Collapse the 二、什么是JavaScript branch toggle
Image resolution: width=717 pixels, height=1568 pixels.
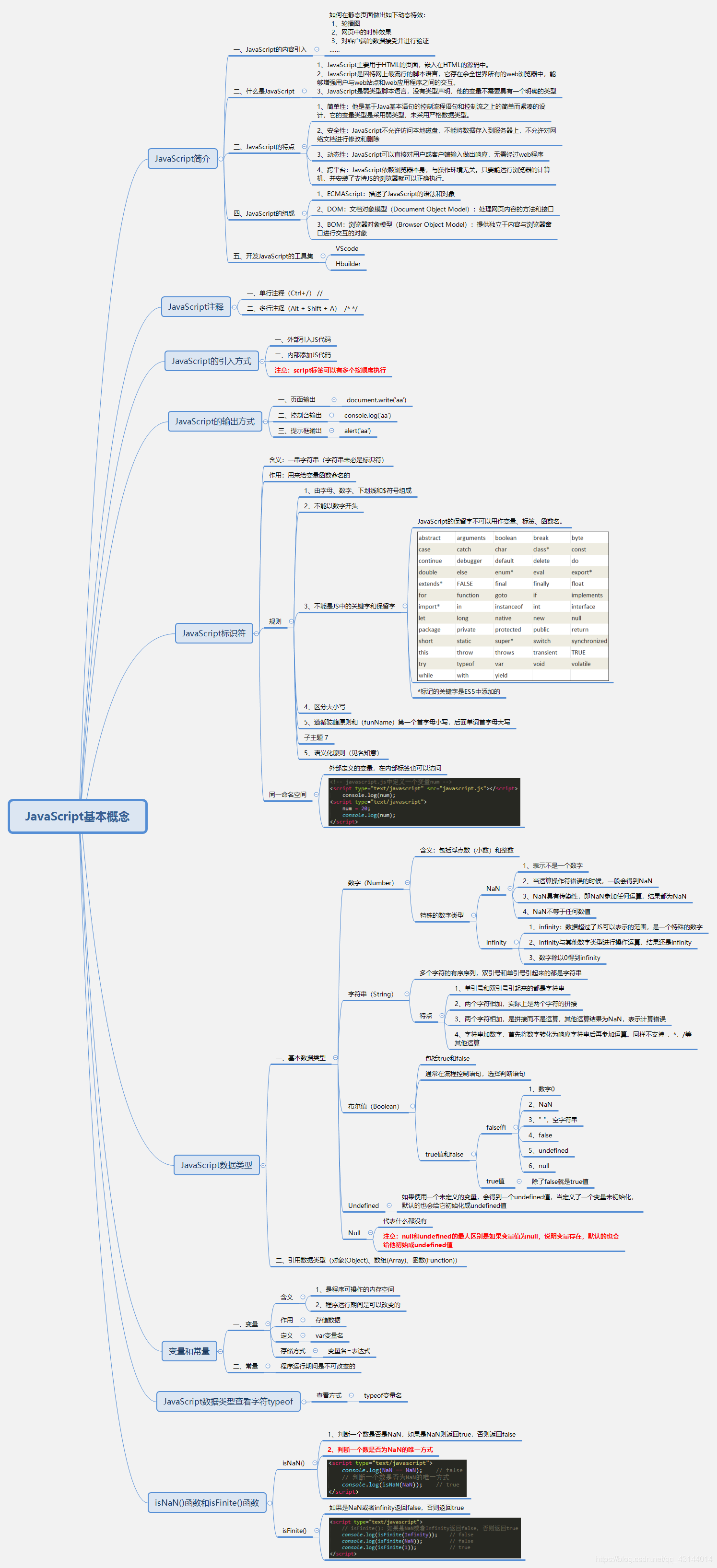click(305, 91)
